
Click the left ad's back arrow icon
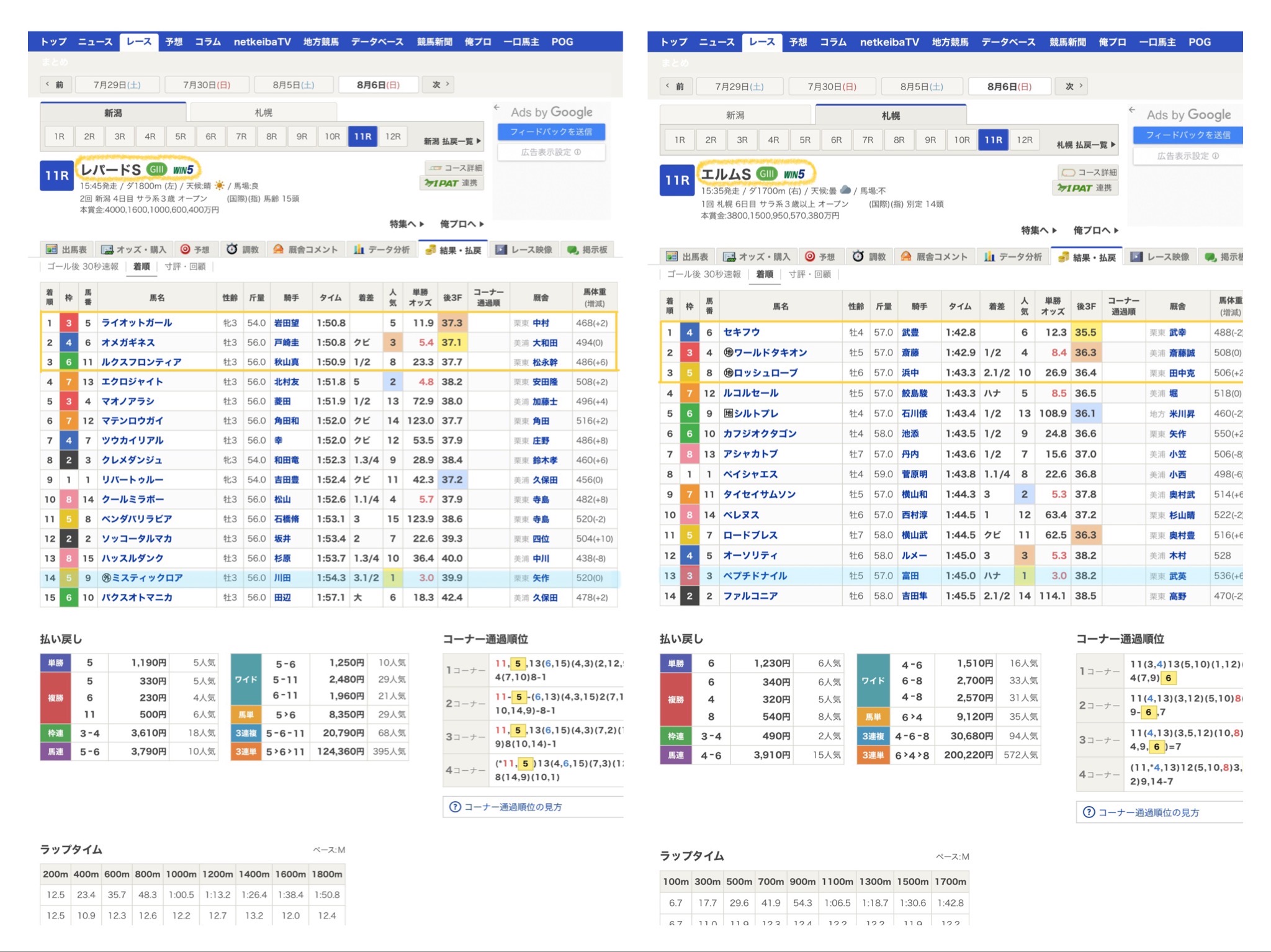497,108
